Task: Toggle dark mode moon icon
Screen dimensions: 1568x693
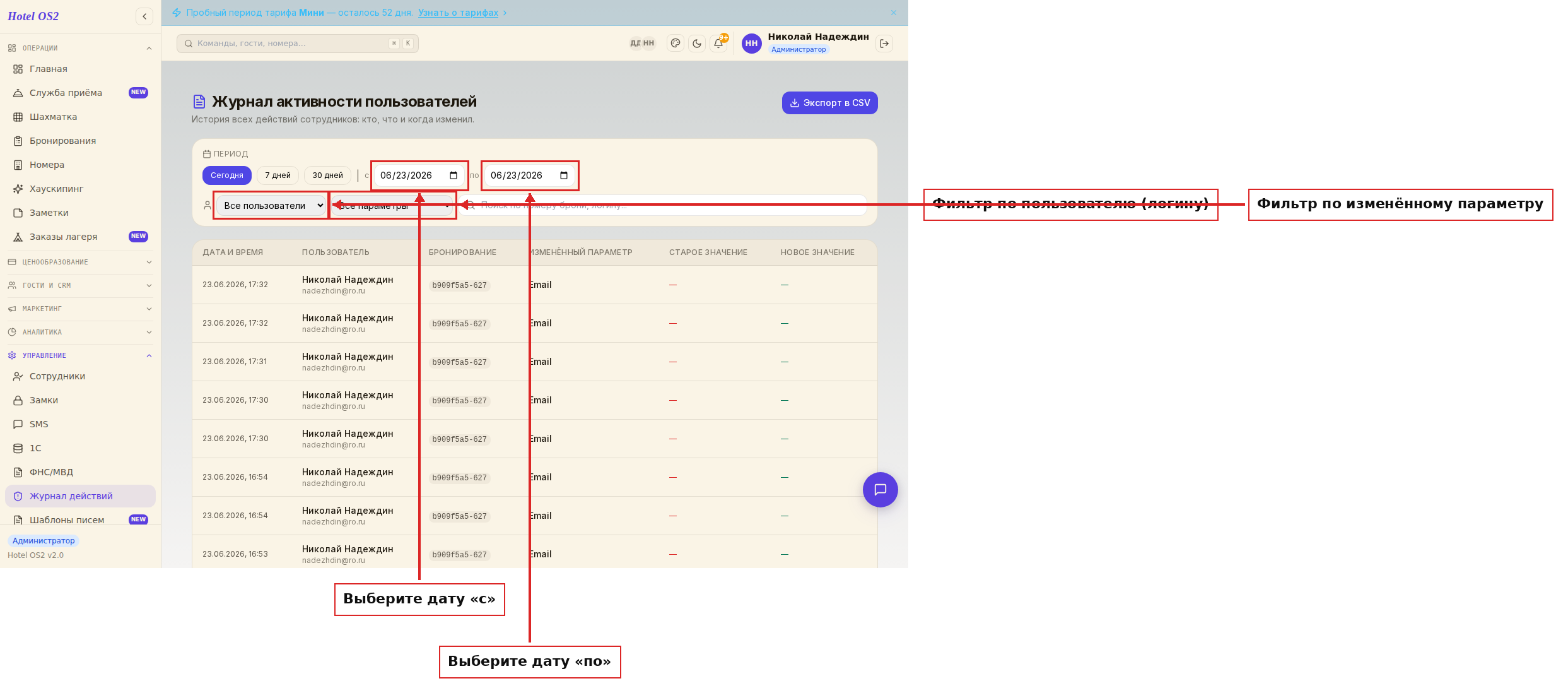Action: coord(697,44)
